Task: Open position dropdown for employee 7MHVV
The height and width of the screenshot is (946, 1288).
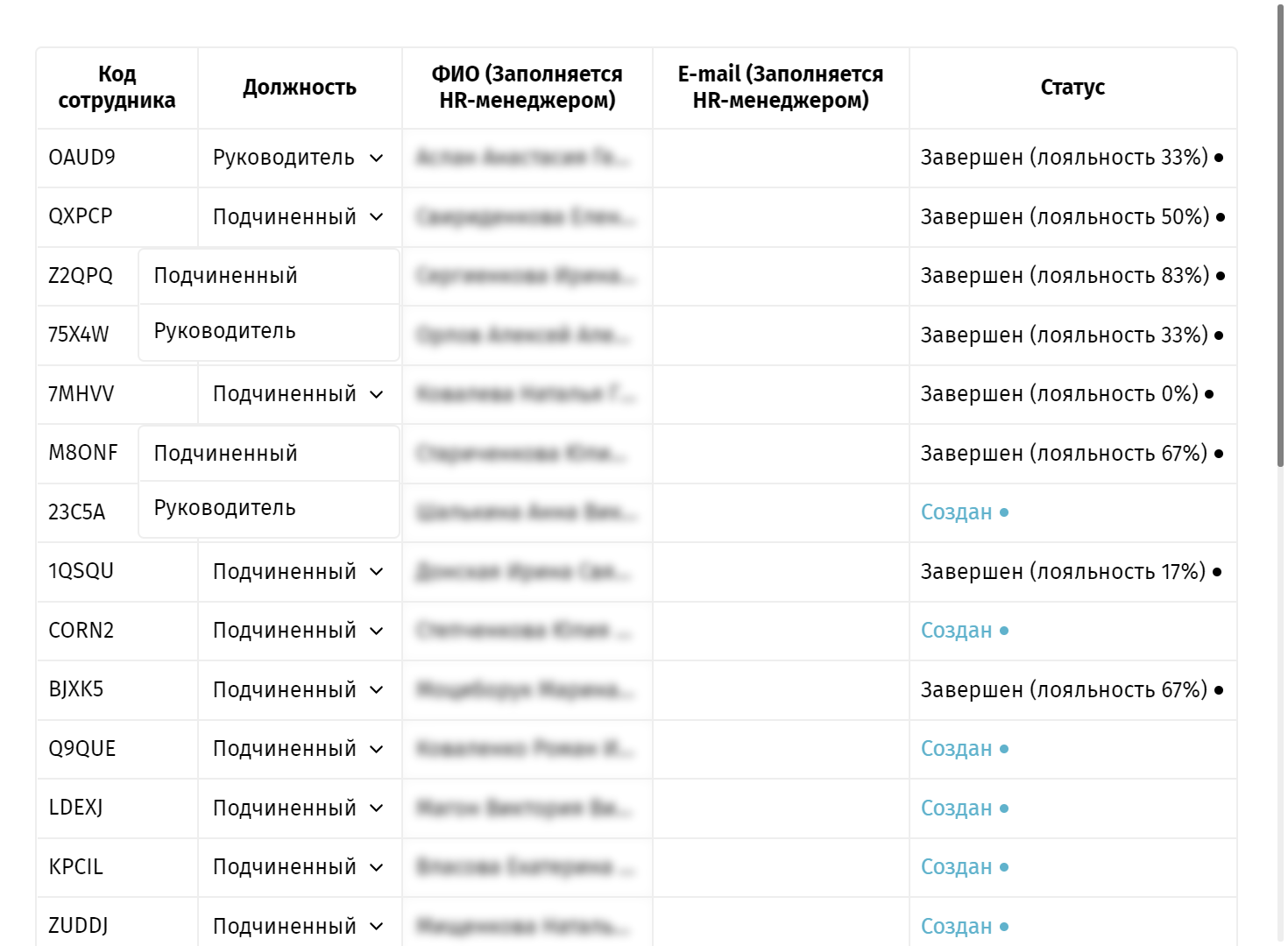Action: (299, 395)
